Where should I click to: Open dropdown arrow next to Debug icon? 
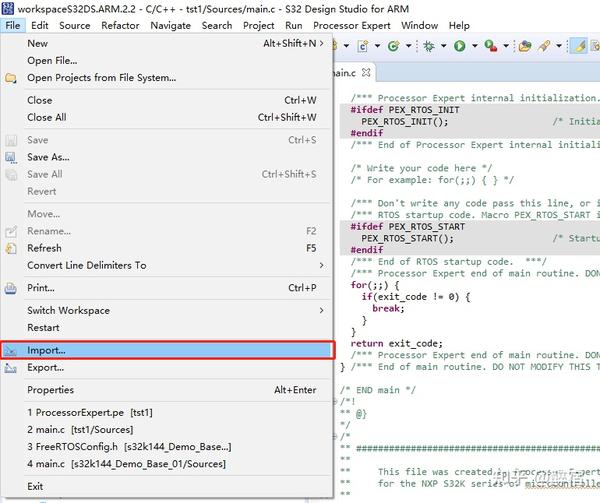pyautogui.click(x=444, y=46)
